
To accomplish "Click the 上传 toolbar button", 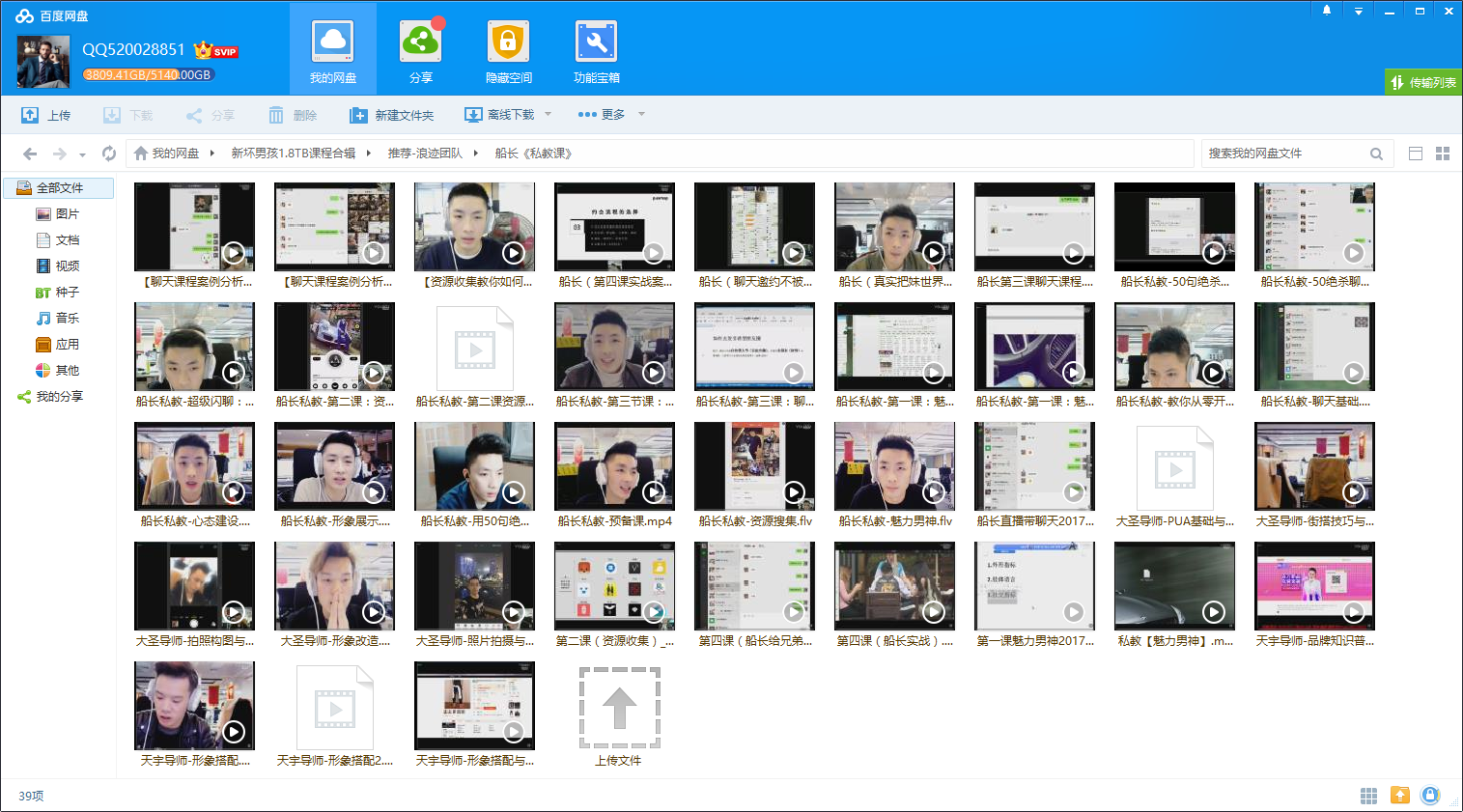I will coord(46,115).
